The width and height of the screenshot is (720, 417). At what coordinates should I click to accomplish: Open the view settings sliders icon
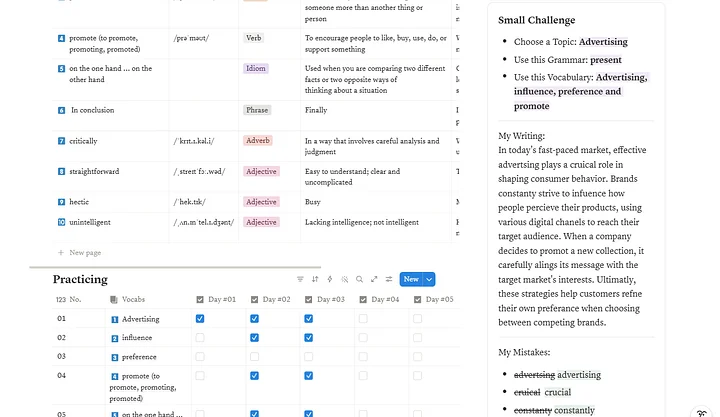pyautogui.click(x=389, y=279)
